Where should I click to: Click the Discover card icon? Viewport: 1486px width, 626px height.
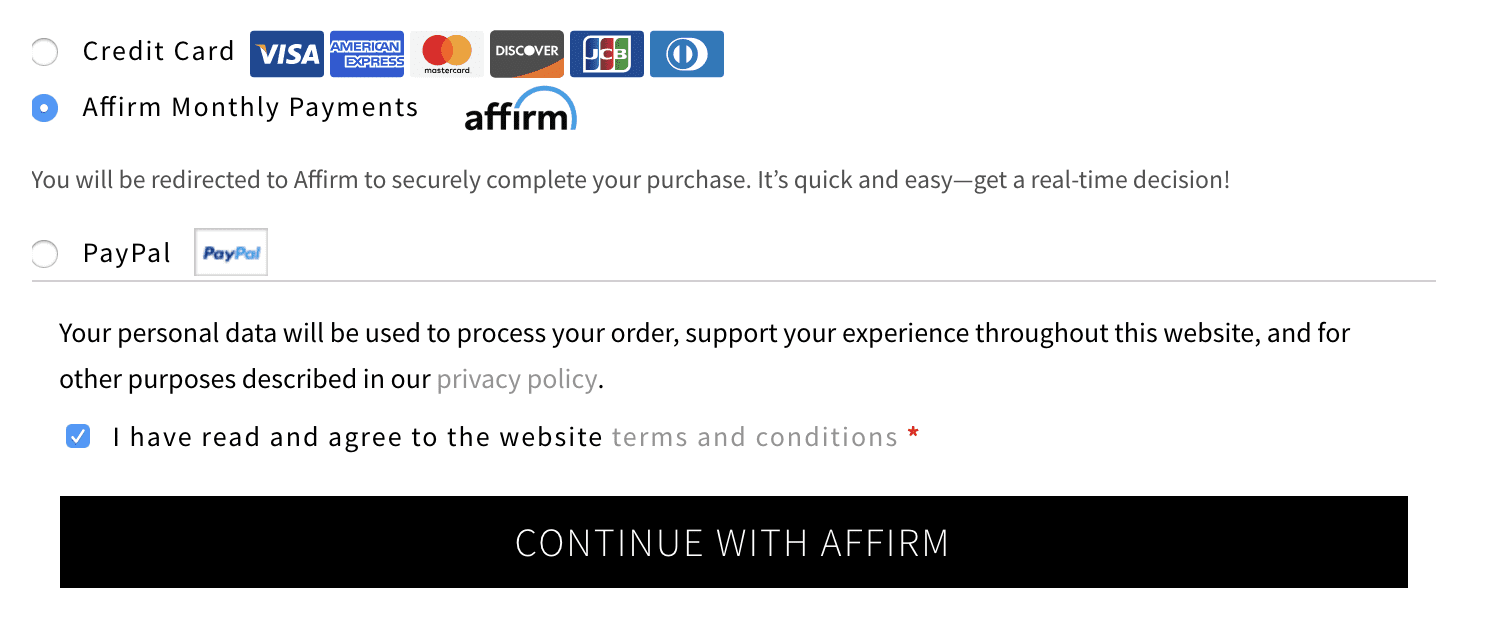tap(527, 54)
